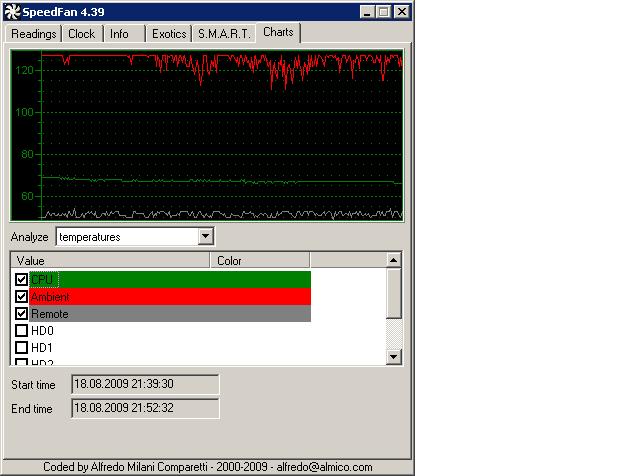The height and width of the screenshot is (476, 634).
Task: Click the list scroll up arrow
Action: tap(393, 260)
